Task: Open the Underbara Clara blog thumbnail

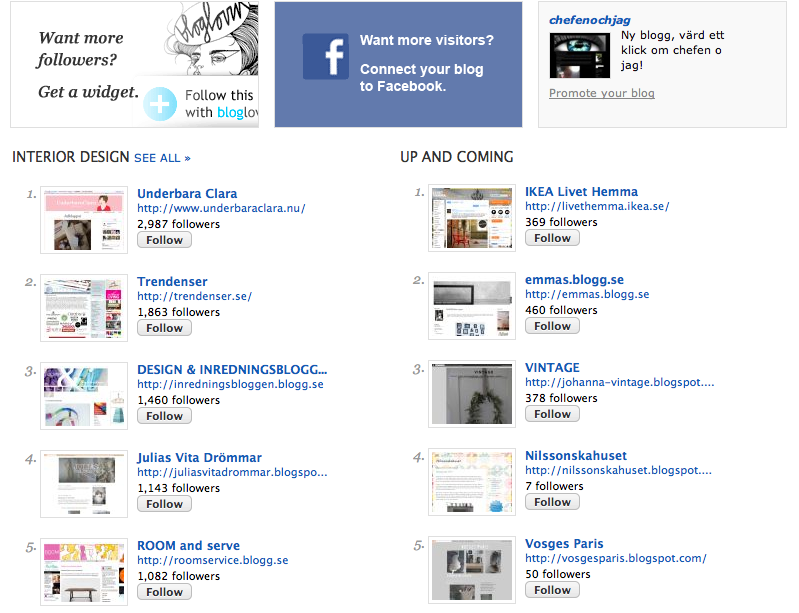Action: pyautogui.click(x=84, y=220)
